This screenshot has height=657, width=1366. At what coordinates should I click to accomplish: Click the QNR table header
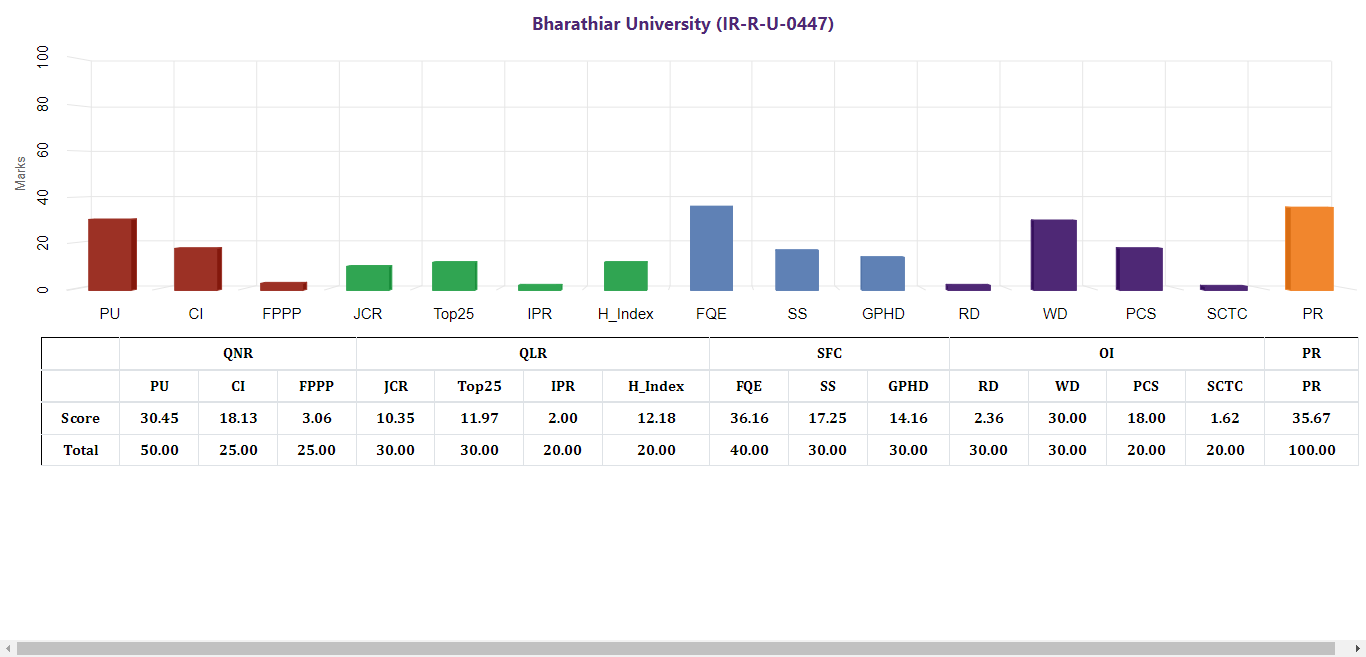tap(238, 354)
